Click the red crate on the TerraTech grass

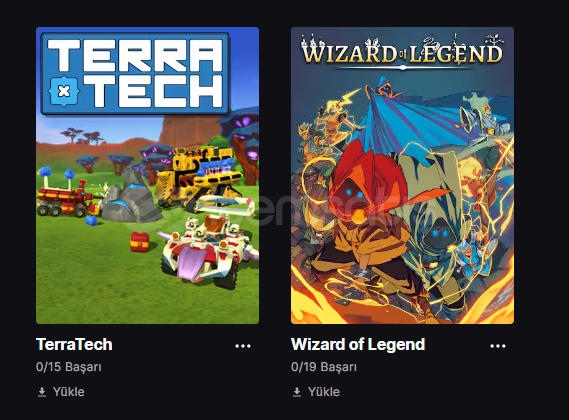[x=140, y=242]
